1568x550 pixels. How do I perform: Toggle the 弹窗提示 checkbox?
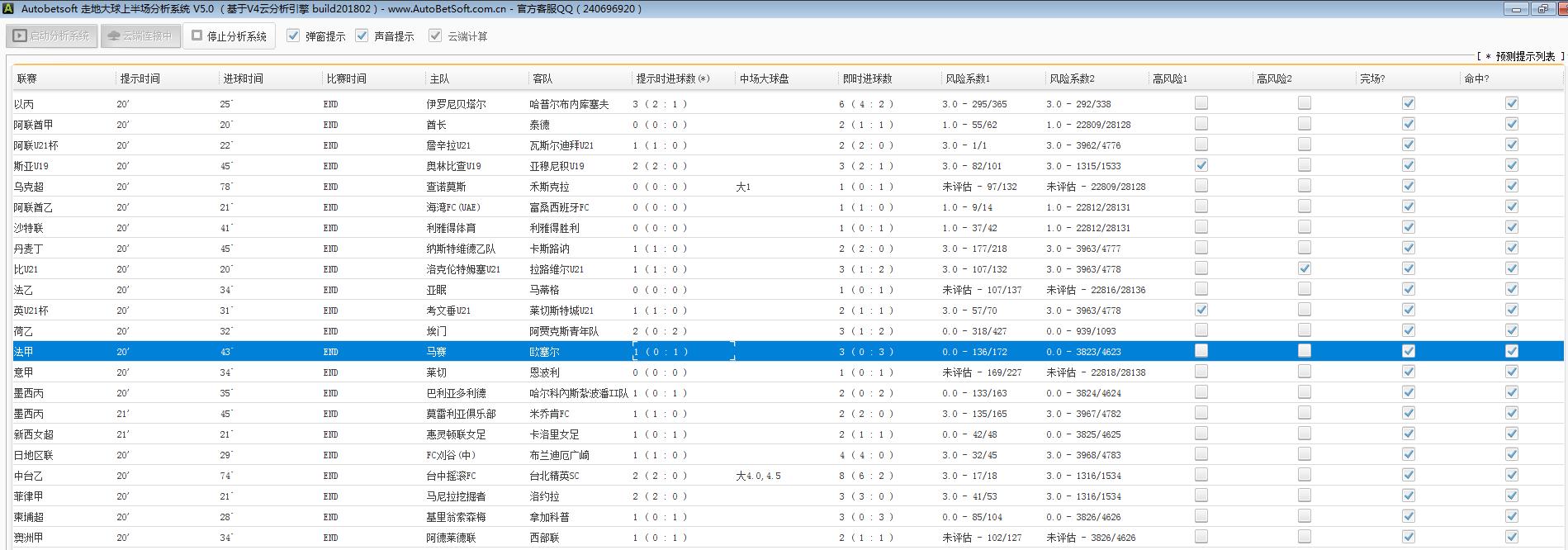coord(293,36)
